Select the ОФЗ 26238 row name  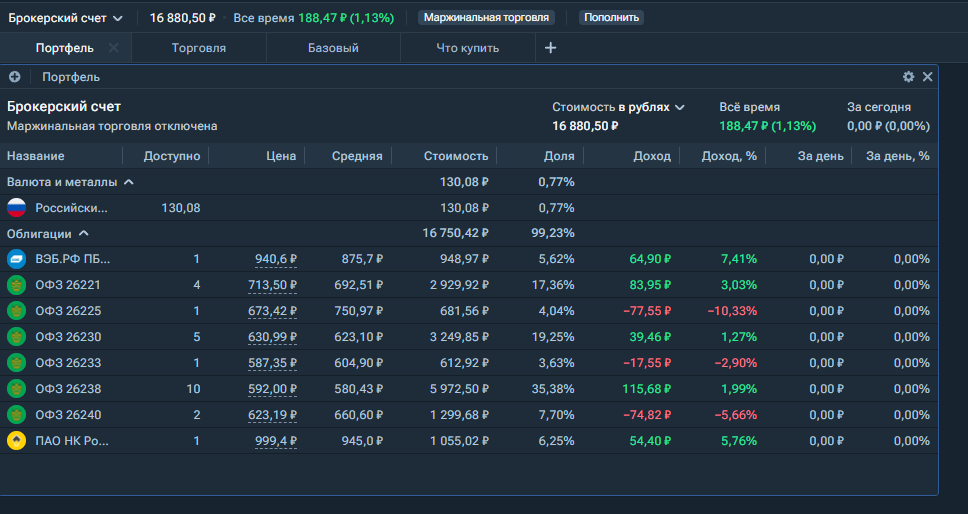(68, 389)
